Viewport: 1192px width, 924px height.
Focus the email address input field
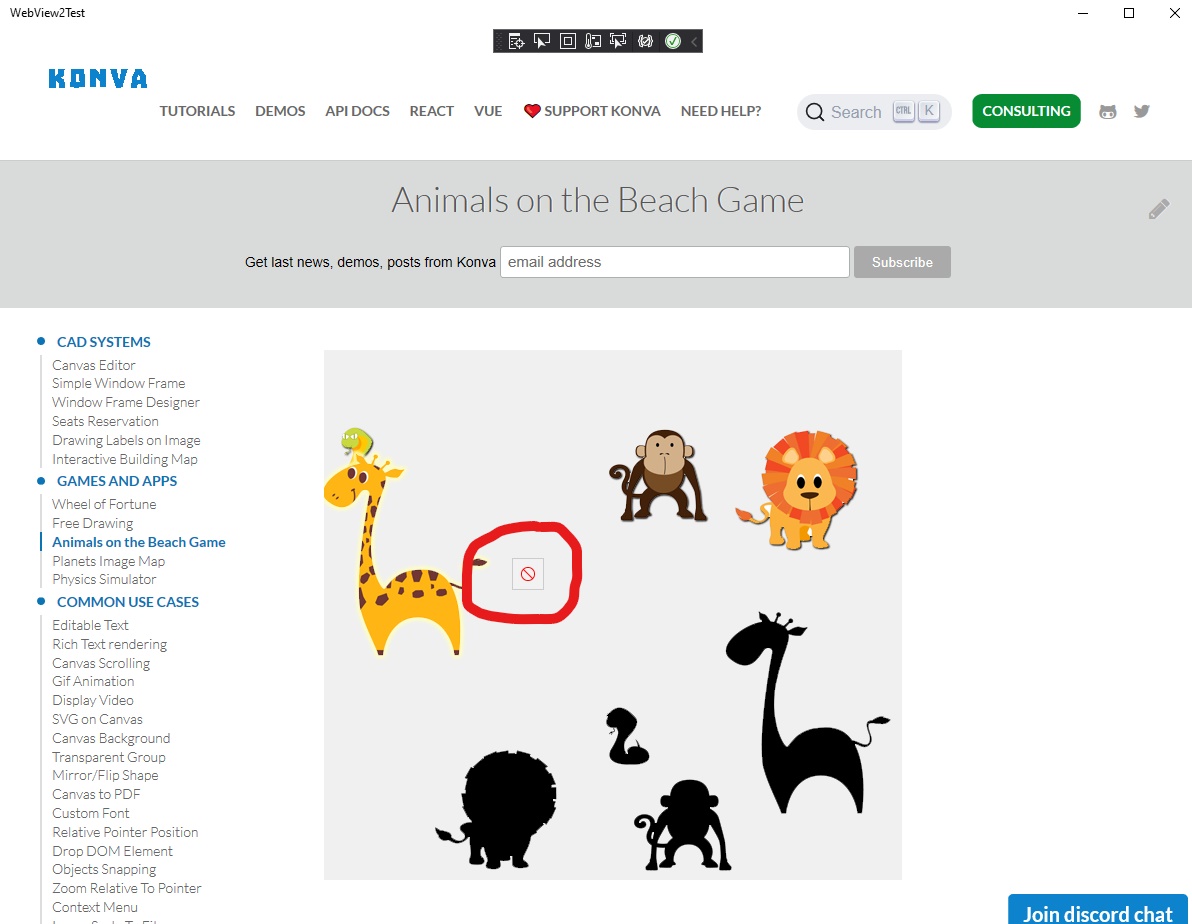pyautogui.click(x=675, y=262)
